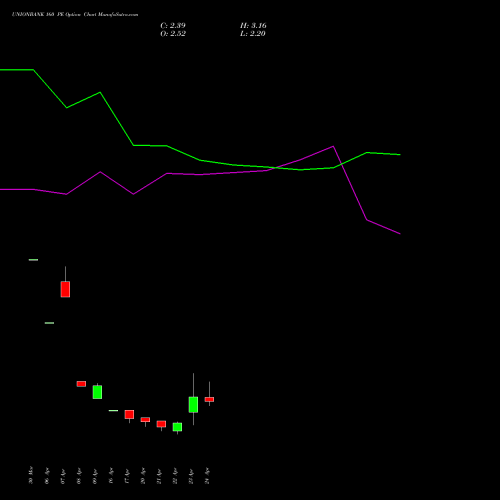Select the high value H: 3.16
The width and height of the screenshot is (500, 500).
[x=253, y=25]
